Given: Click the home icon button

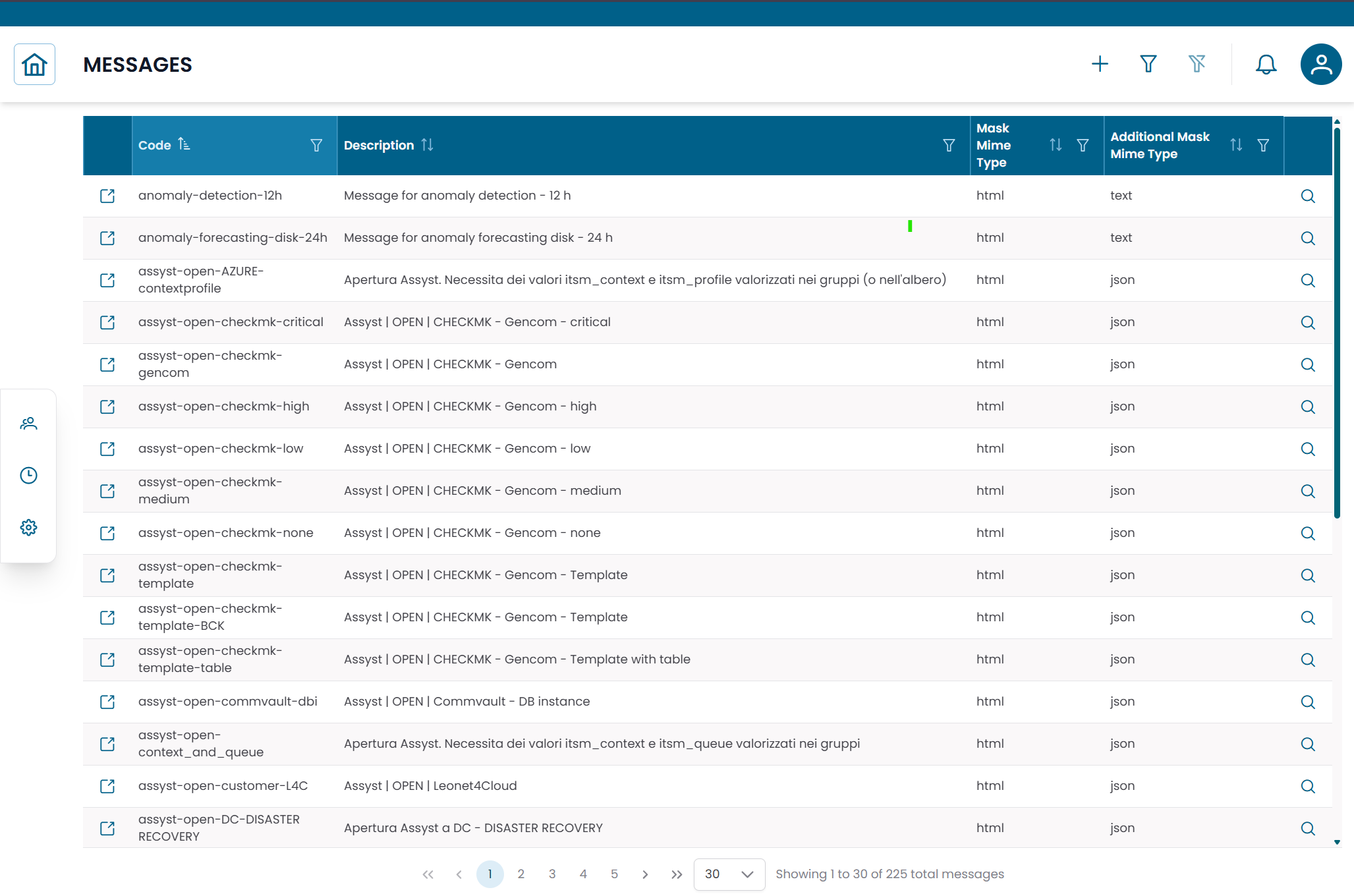Looking at the screenshot, I should pyautogui.click(x=34, y=65).
